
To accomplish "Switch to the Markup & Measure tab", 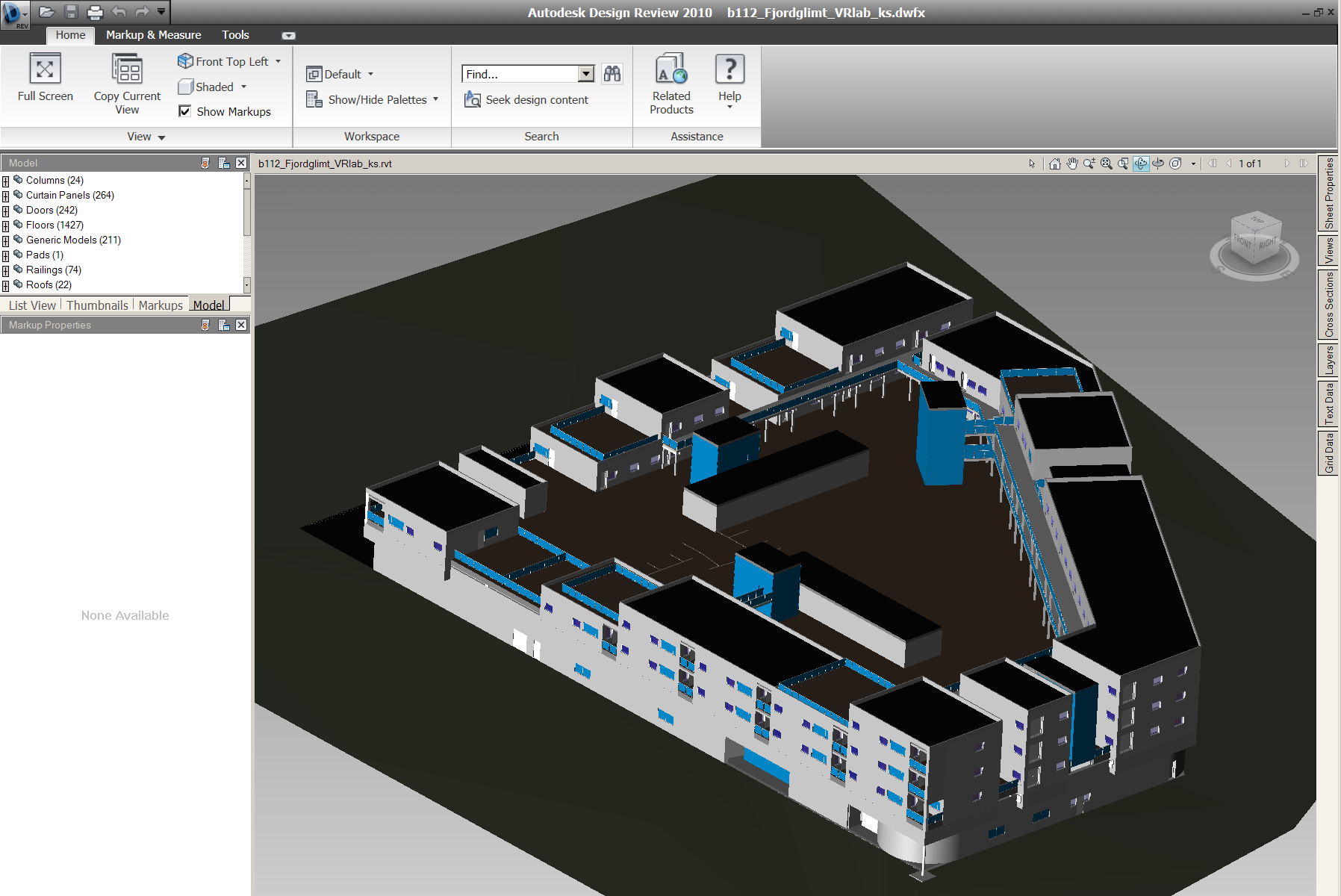I will pyautogui.click(x=153, y=35).
